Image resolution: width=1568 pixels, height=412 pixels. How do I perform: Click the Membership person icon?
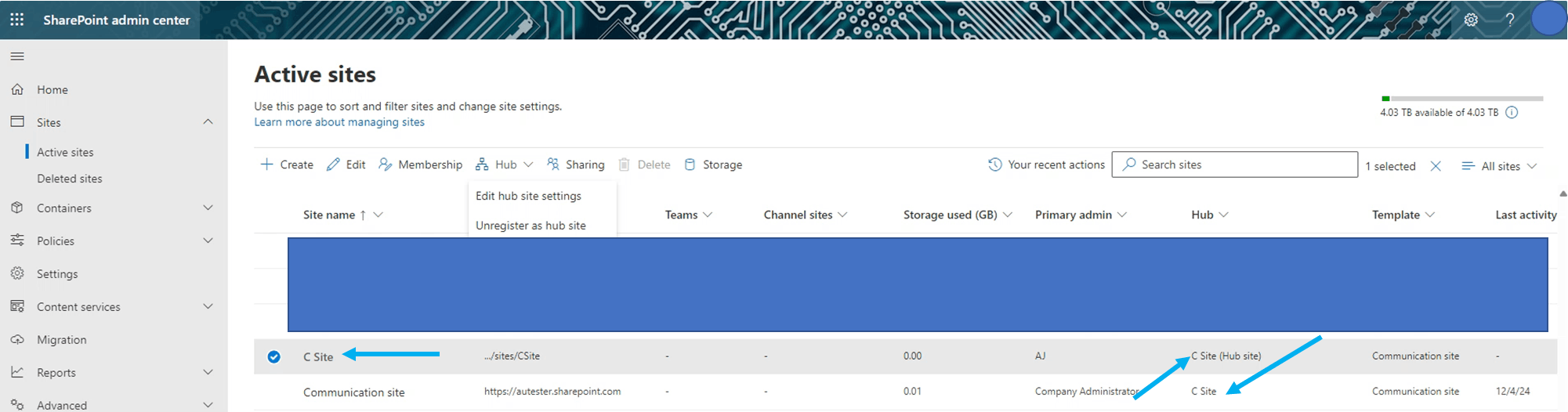coord(385,164)
